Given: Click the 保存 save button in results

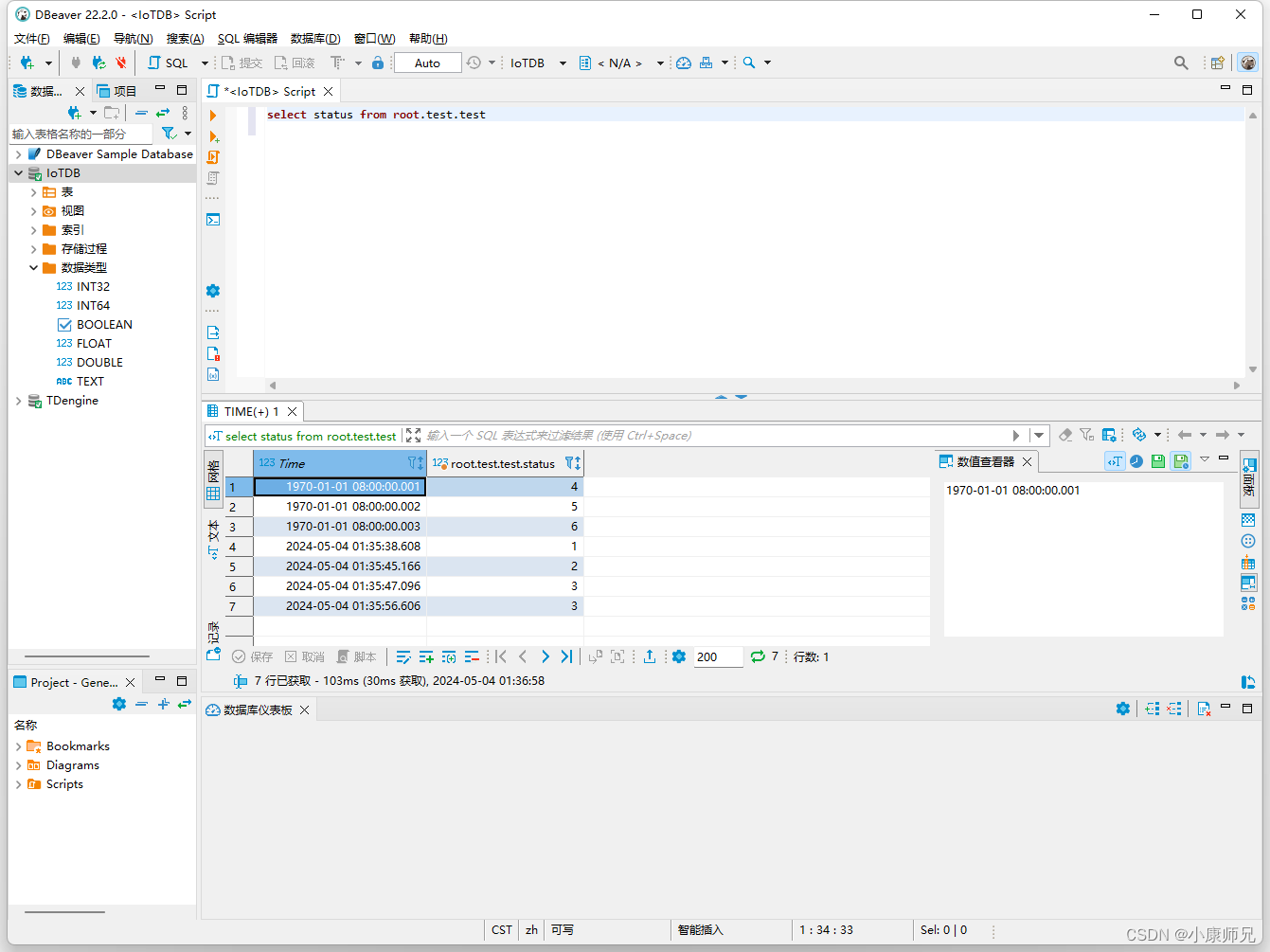Looking at the screenshot, I should point(253,656).
